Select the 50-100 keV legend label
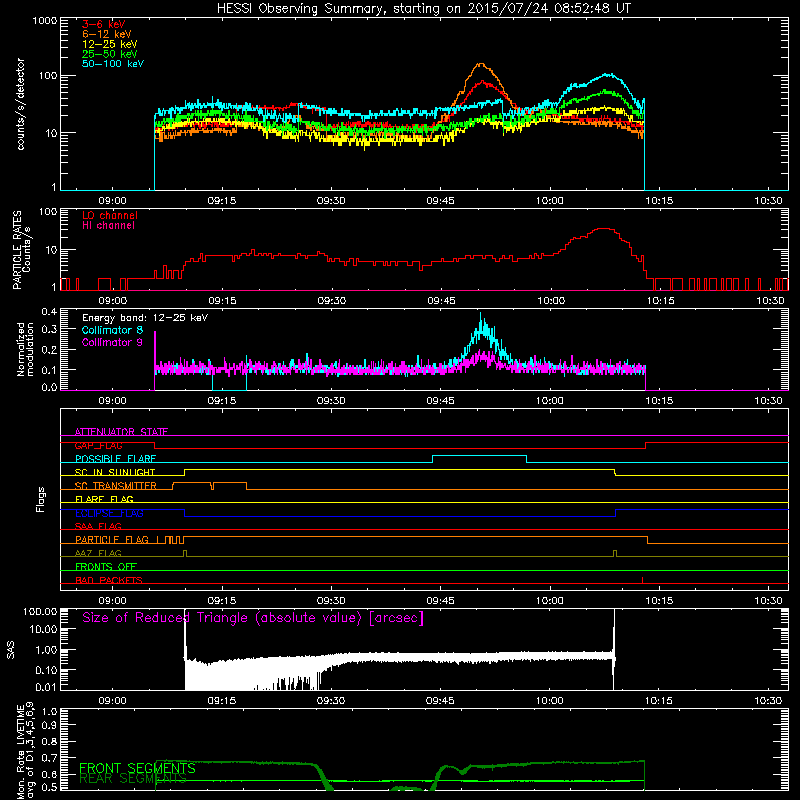The image size is (800, 800). 113,64
